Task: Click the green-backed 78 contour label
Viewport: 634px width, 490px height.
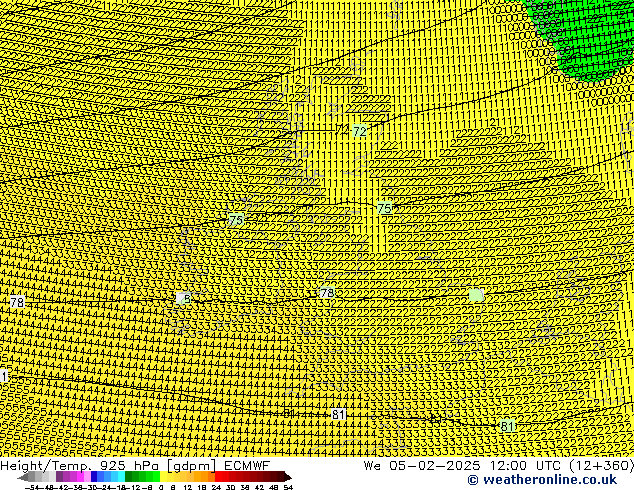Action: click(x=327, y=292)
